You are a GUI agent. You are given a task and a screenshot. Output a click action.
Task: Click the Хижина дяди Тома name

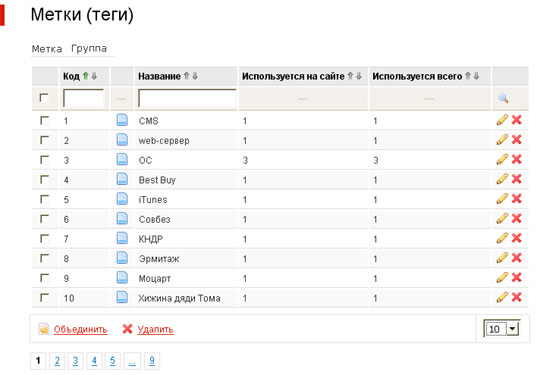[x=179, y=298]
